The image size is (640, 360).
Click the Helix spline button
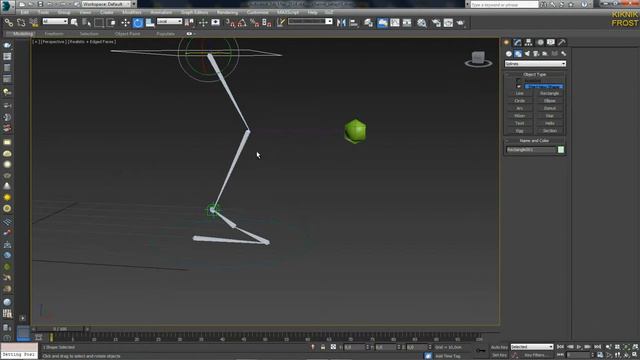click(550, 123)
